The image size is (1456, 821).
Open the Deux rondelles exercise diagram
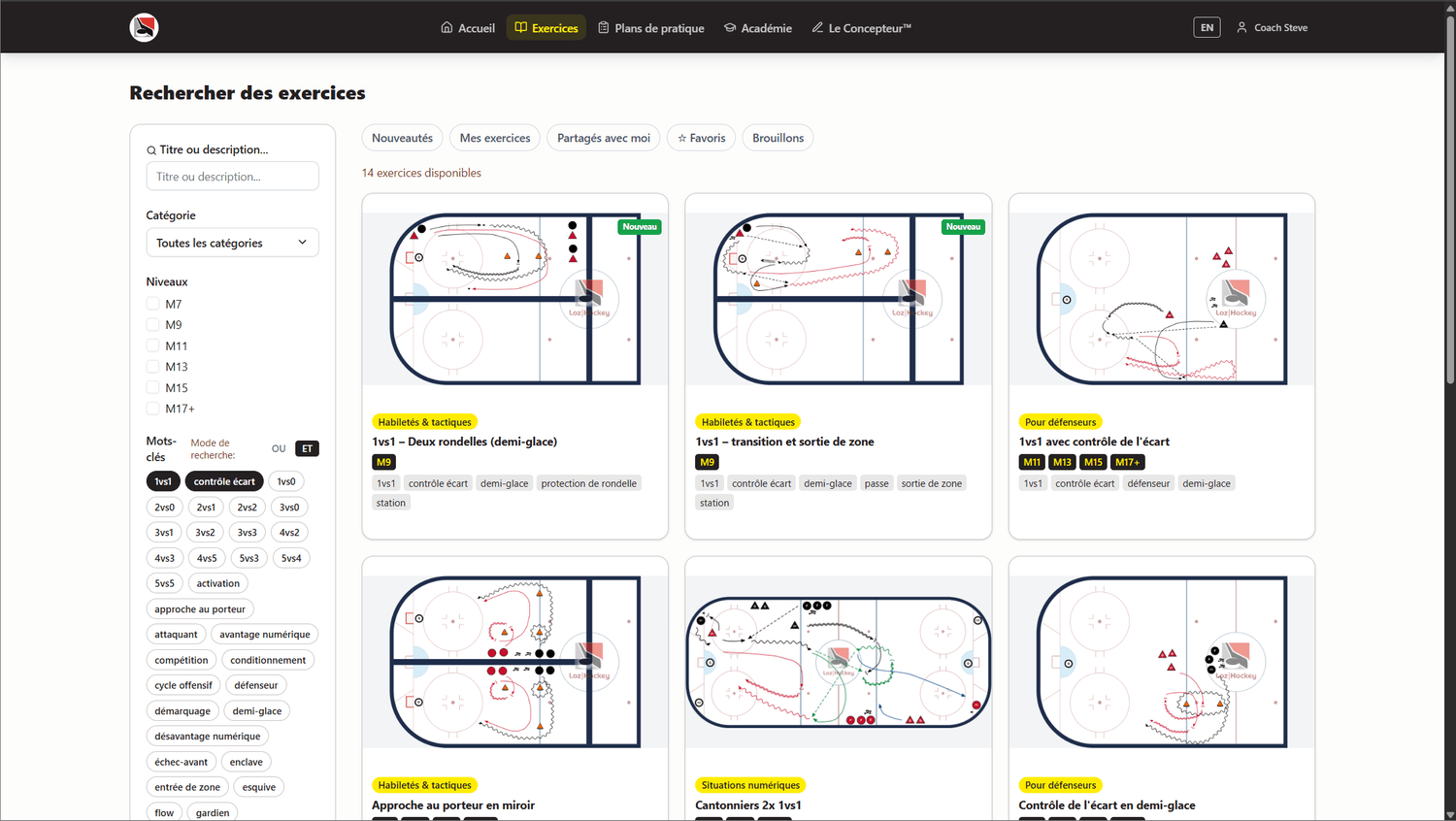coord(515,299)
